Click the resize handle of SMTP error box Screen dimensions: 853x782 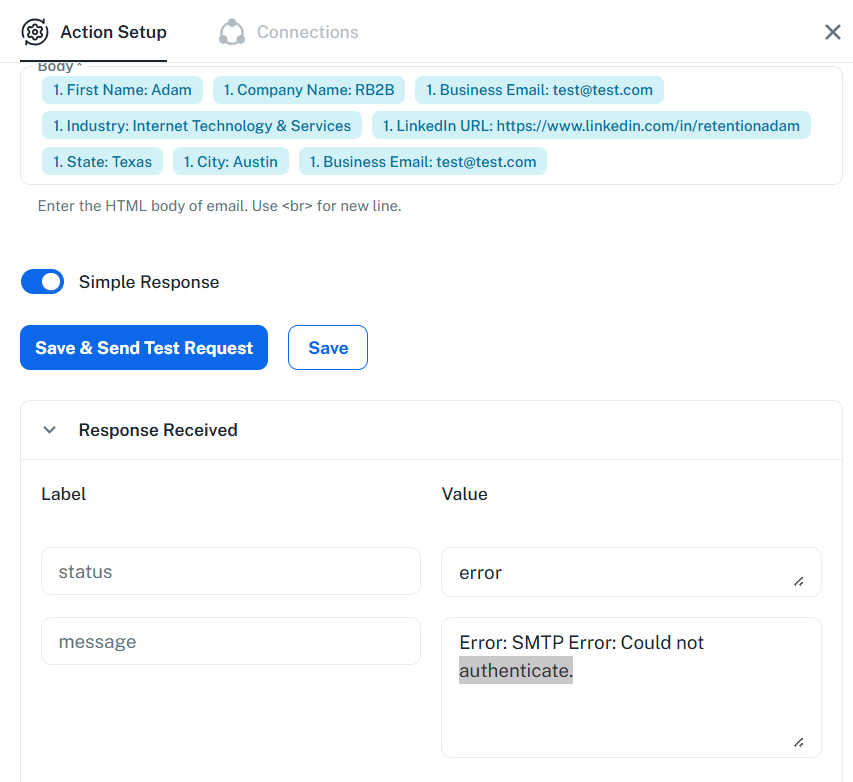click(798, 742)
